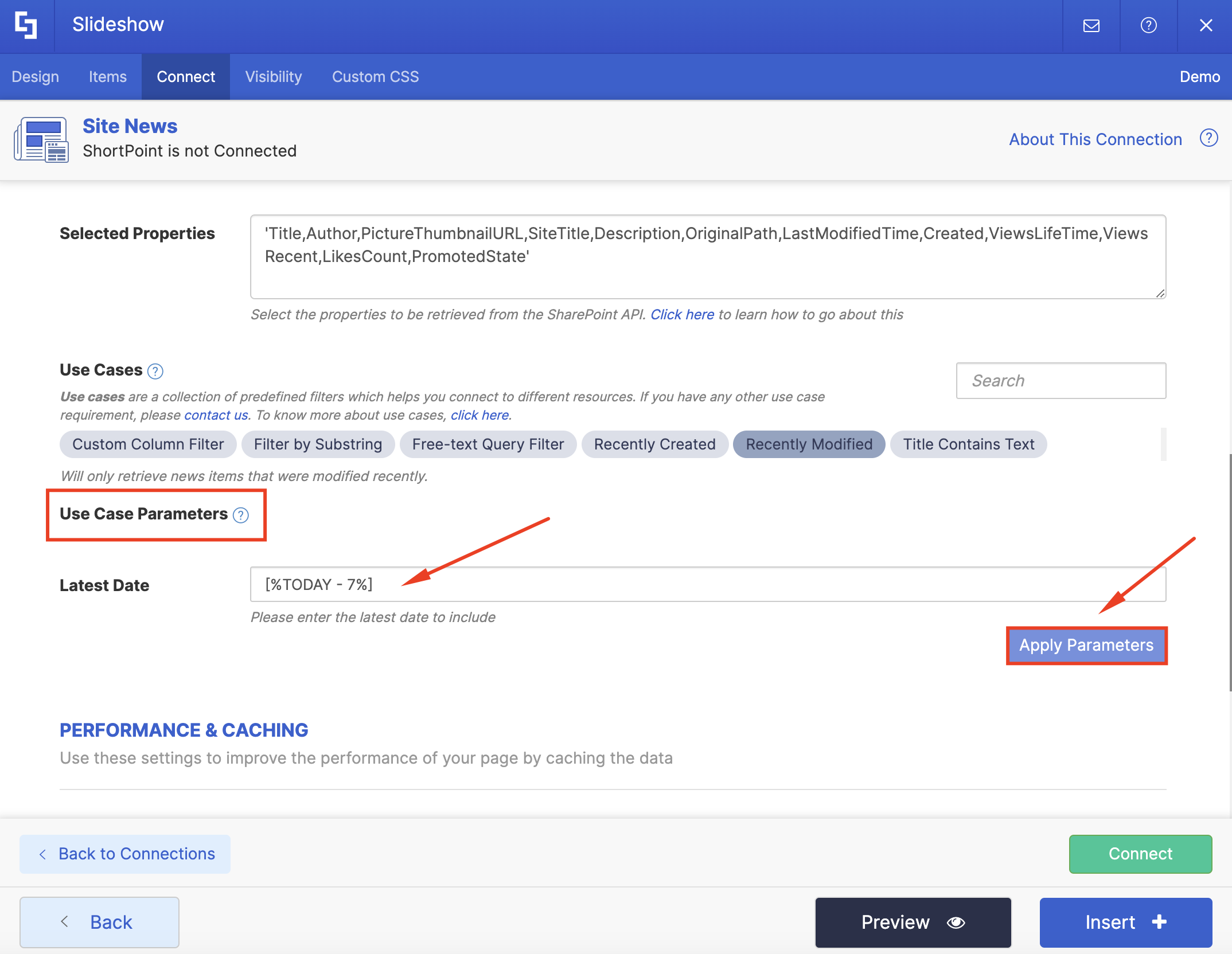Open the Visibility tab
This screenshot has height=954, width=1232.
tap(273, 76)
